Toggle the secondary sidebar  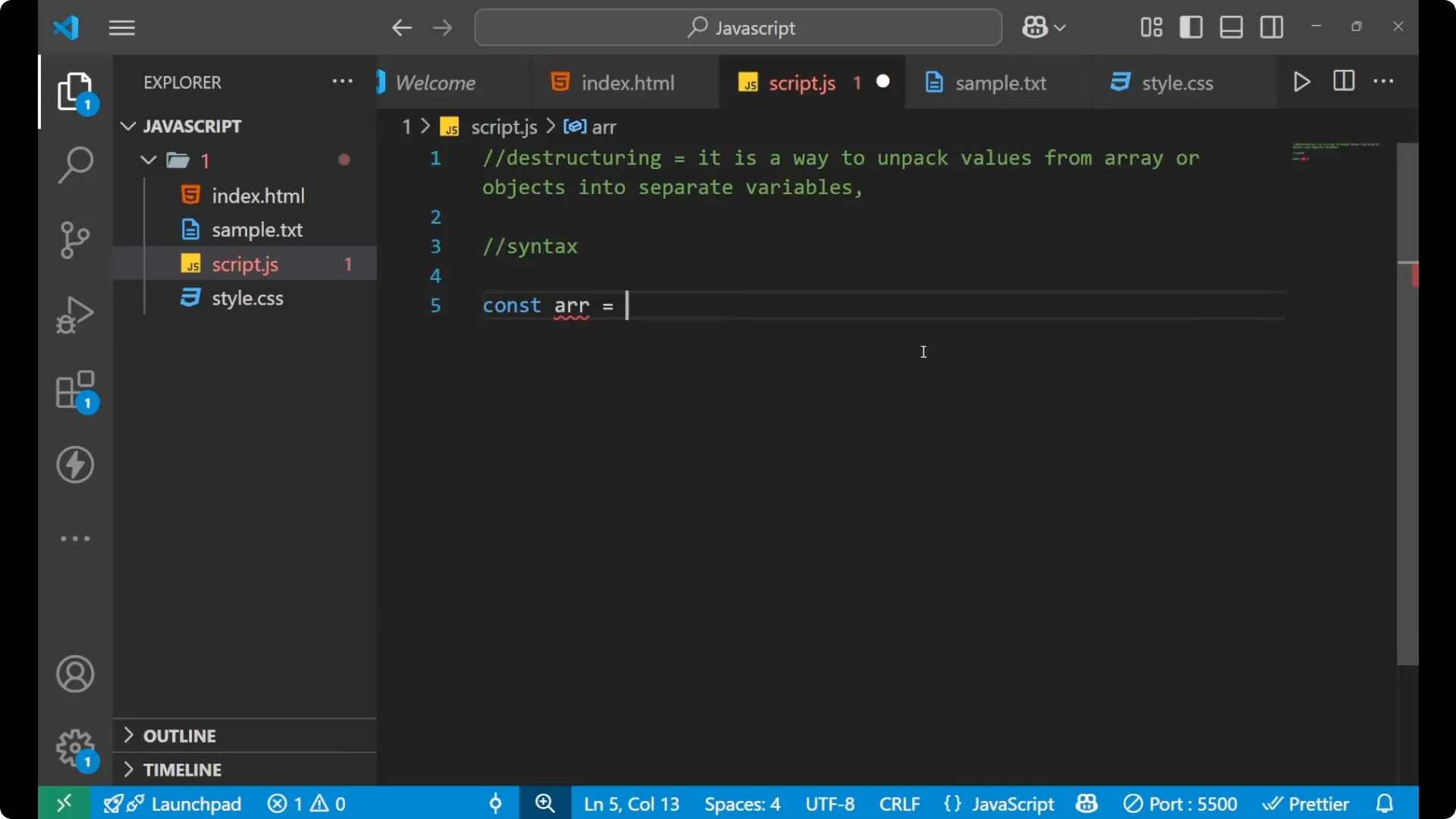coord(1271,27)
